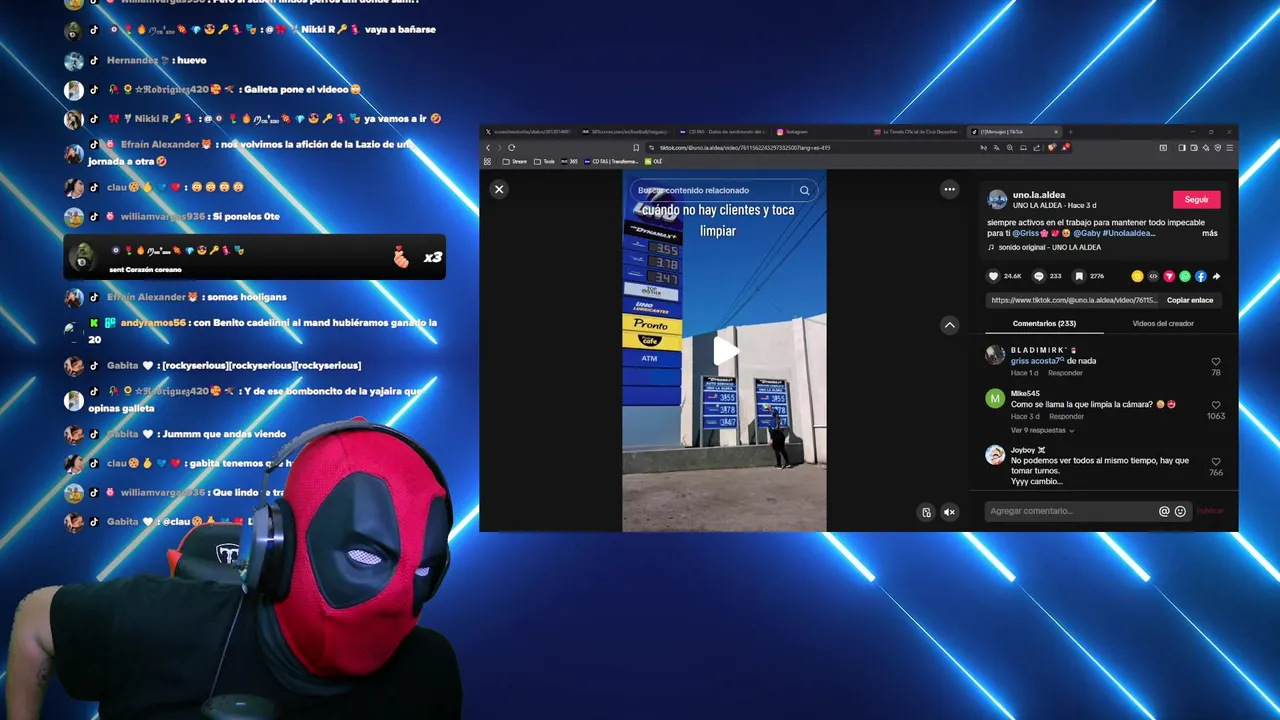Screen dimensions: 1280x720
Task: Click the shield VPN icon left of the hamburger menu
Action: click(1218, 148)
